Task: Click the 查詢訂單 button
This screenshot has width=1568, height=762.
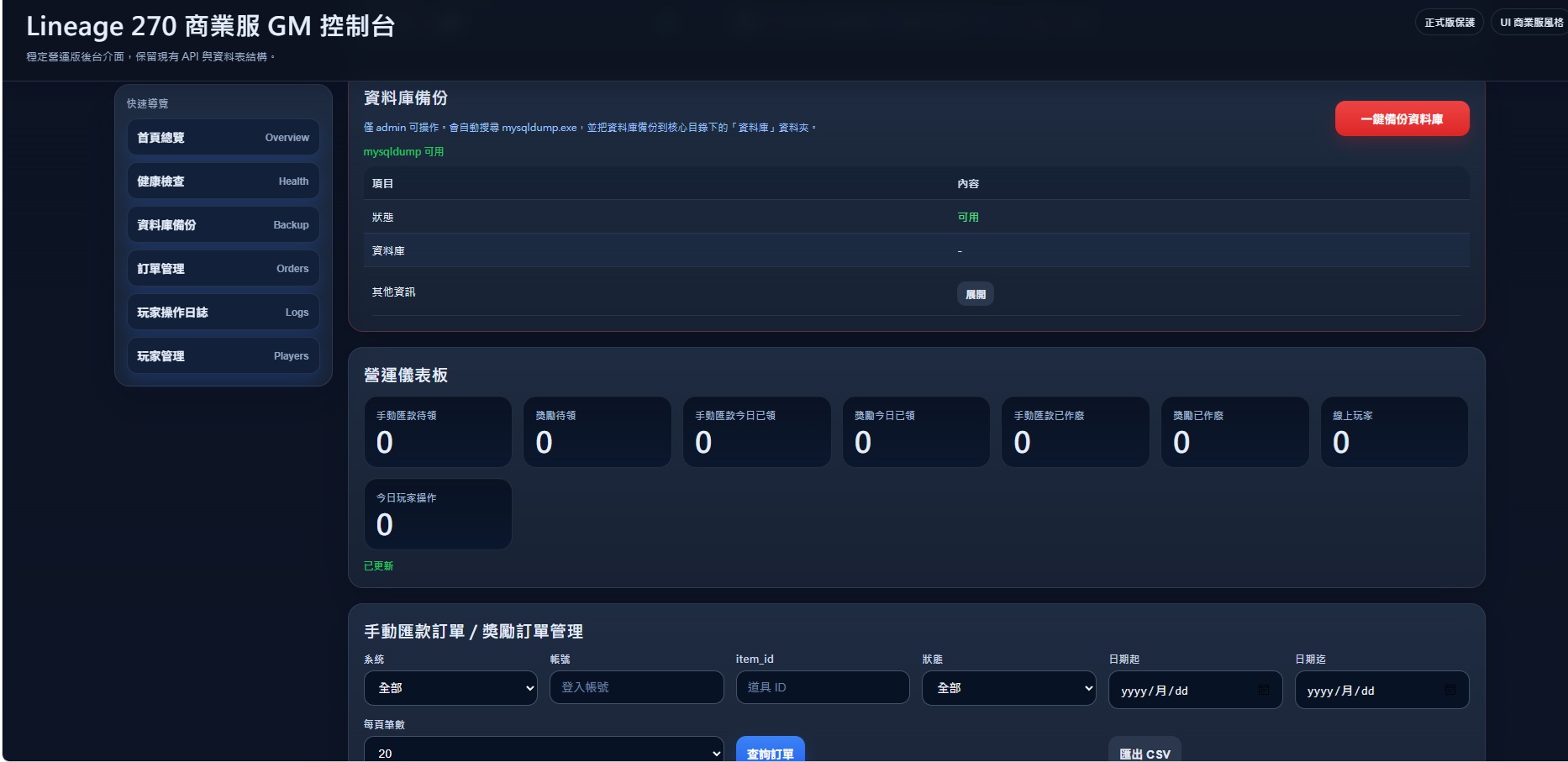Action: pyautogui.click(x=770, y=750)
